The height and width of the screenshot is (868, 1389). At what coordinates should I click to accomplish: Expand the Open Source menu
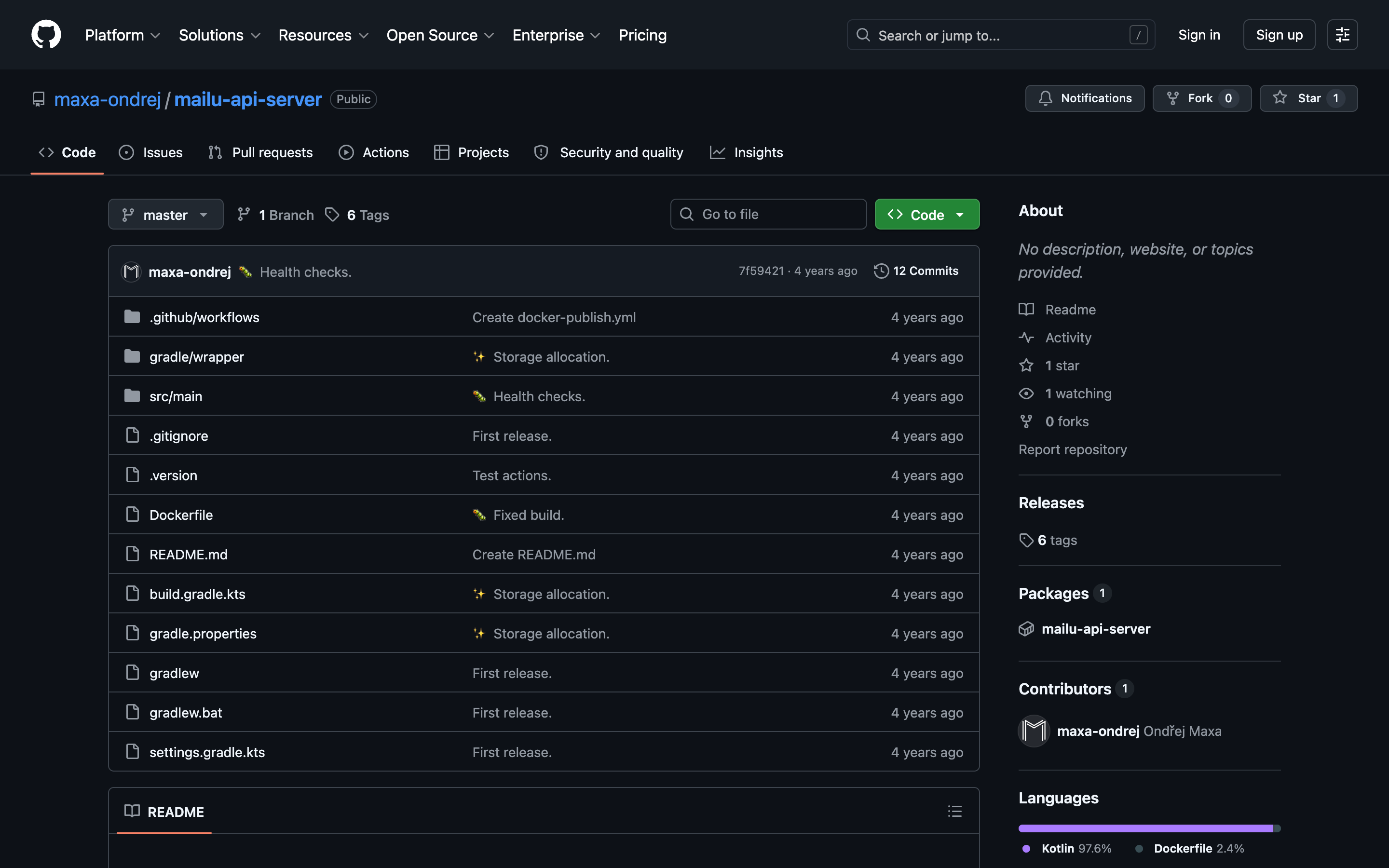coord(440,35)
